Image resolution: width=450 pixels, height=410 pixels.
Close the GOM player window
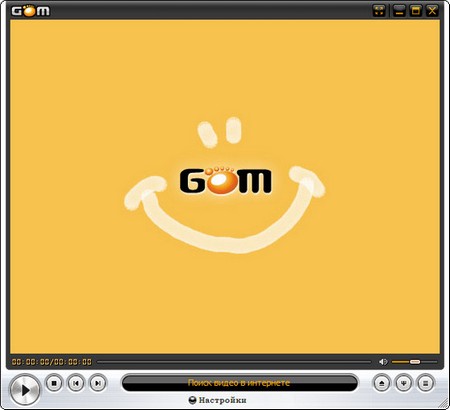pyautogui.click(x=432, y=10)
